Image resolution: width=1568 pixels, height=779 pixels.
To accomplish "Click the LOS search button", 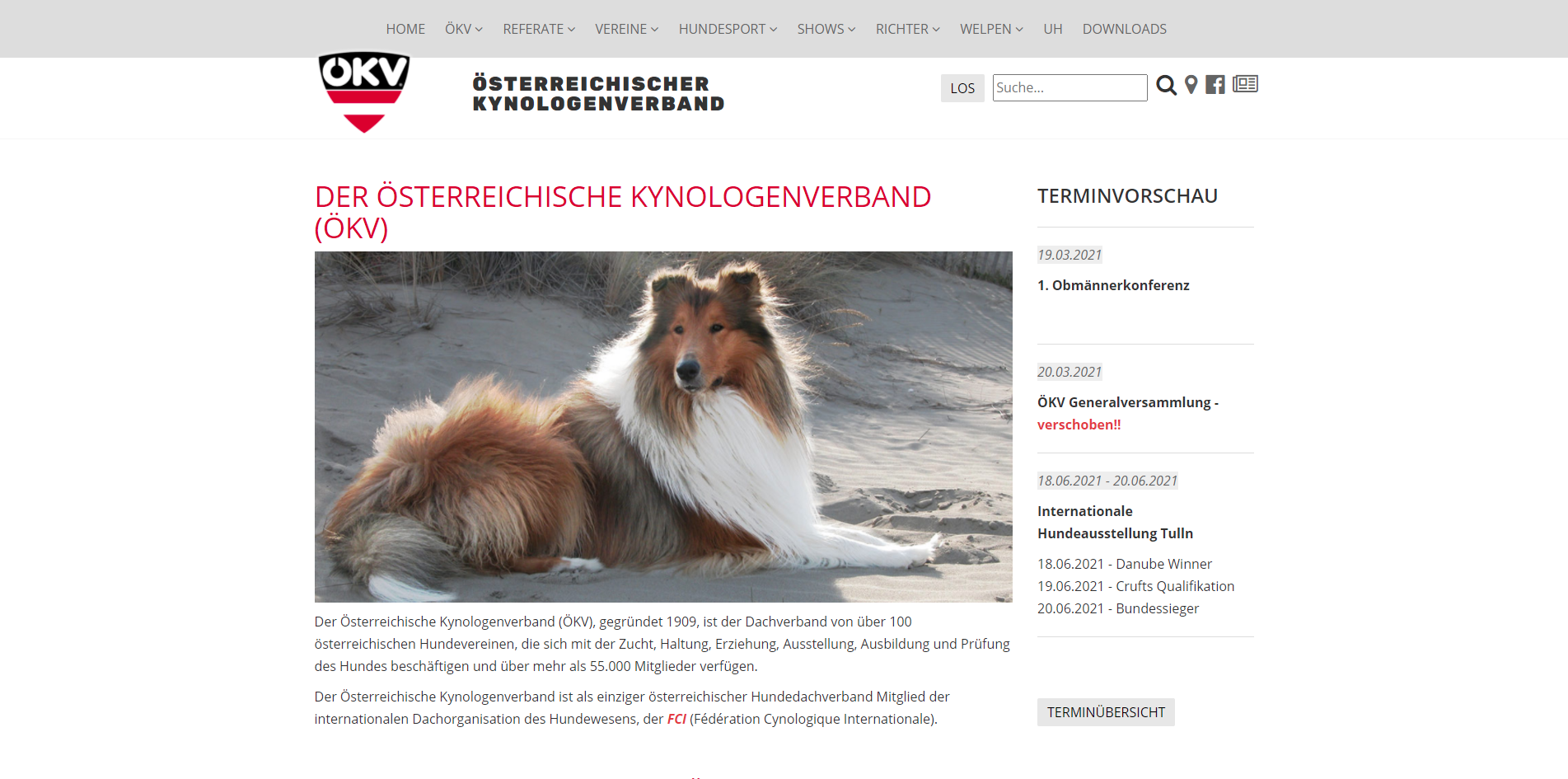I will pyautogui.click(x=962, y=88).
